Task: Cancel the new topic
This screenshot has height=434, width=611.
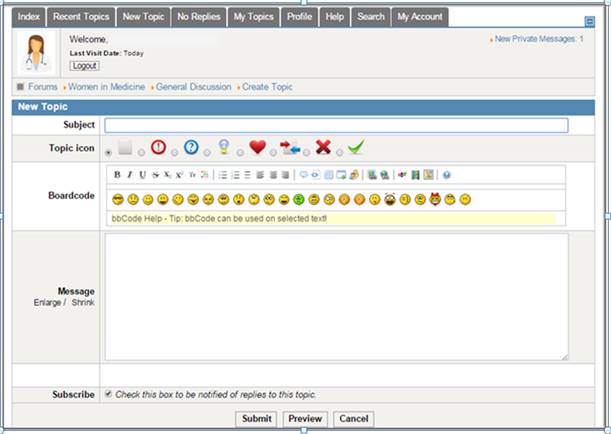Action: tap(354, 419)
